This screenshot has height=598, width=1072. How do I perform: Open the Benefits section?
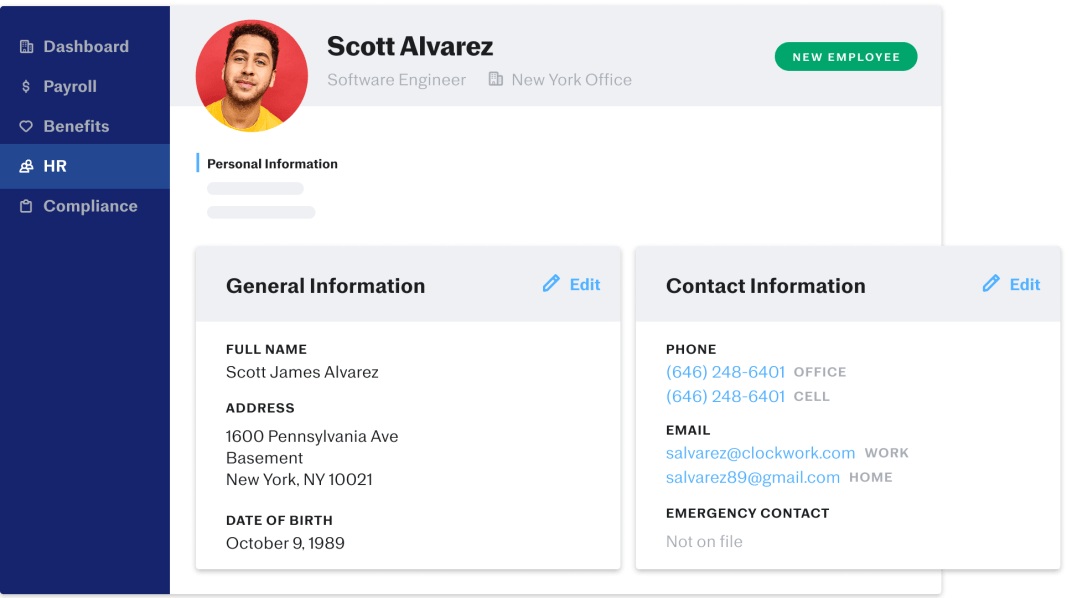tap(76, 127)
